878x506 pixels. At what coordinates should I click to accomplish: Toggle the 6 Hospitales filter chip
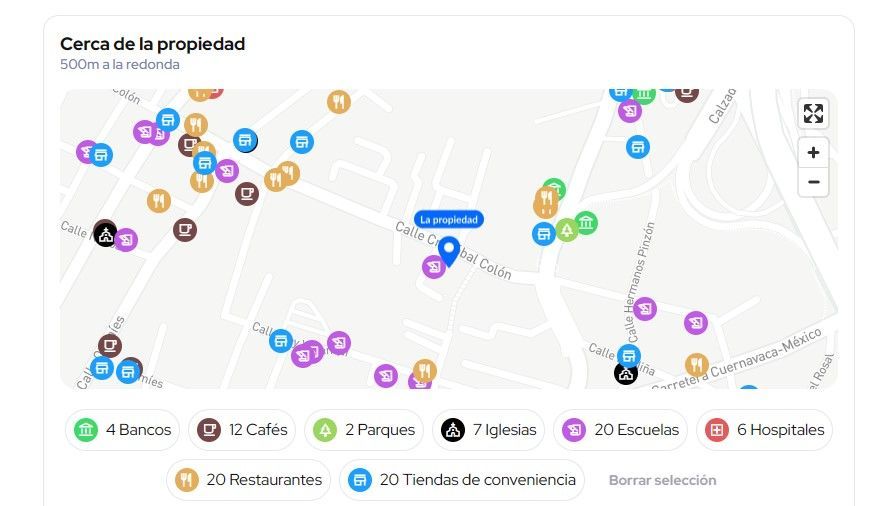(764, 430)
